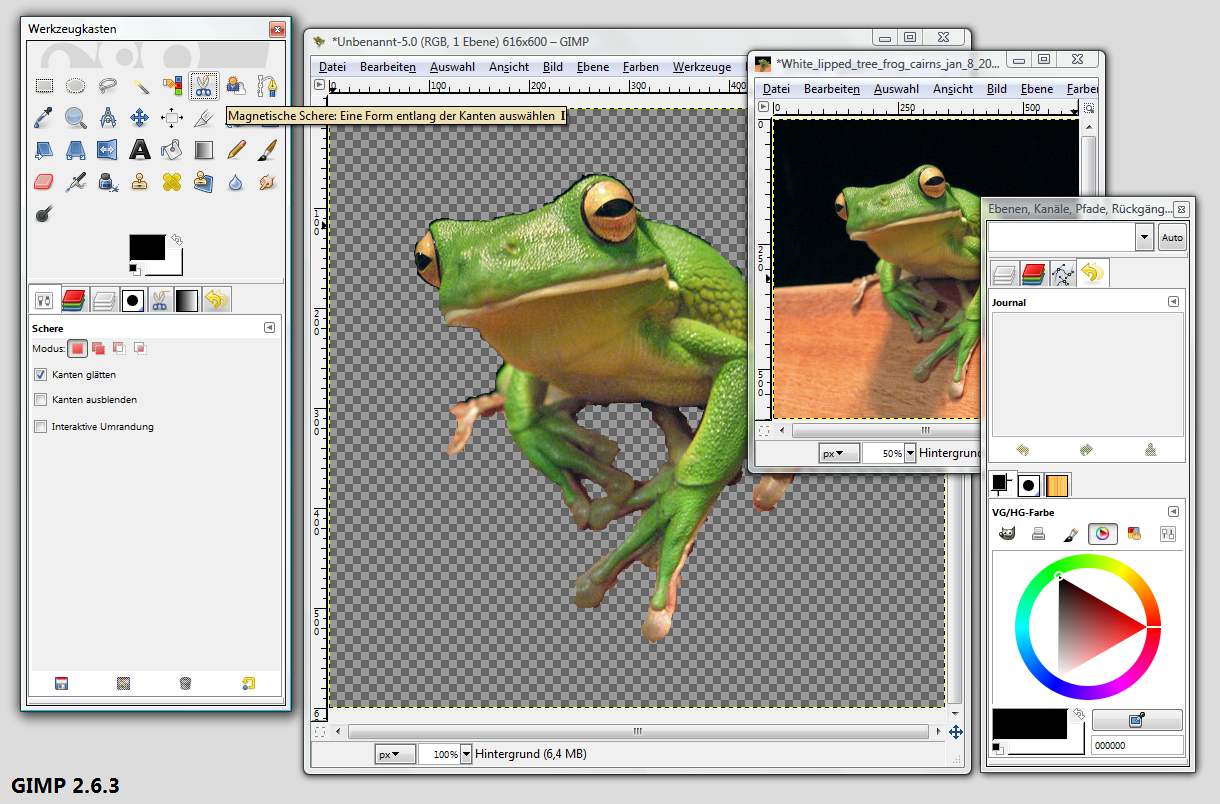Open the Werkzeuge menu
The width and height of the screenshot is (1220, 804).
pyautogui.click(x=701, y=67)
